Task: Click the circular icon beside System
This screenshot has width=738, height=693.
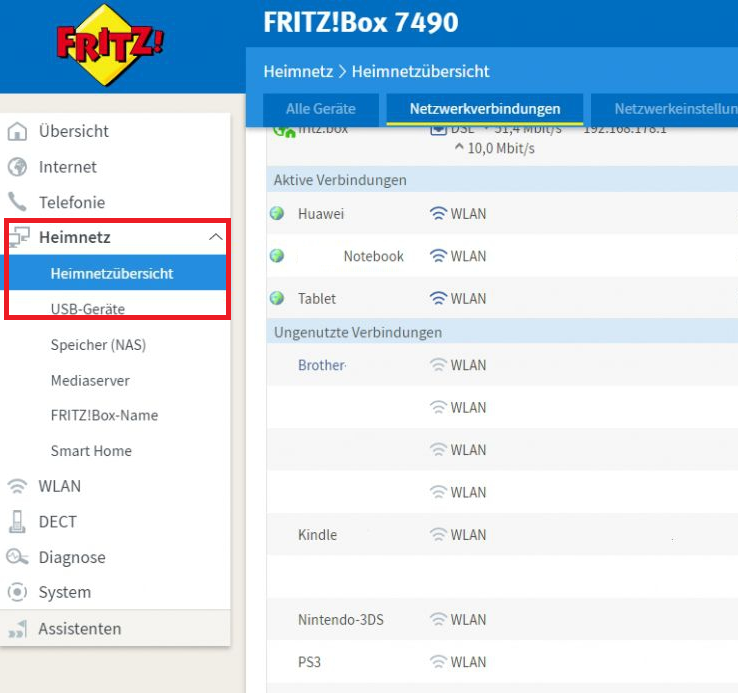Action: click(17, 592)
